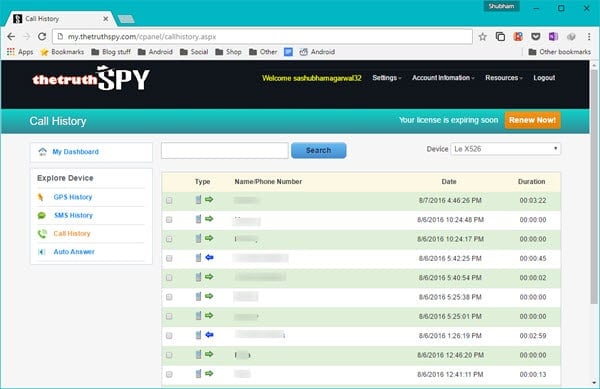The height and width of the screenshot is (389, 600).
Task: Open a new browser tab
Action: pyautogui.click(x=126, y=19)
